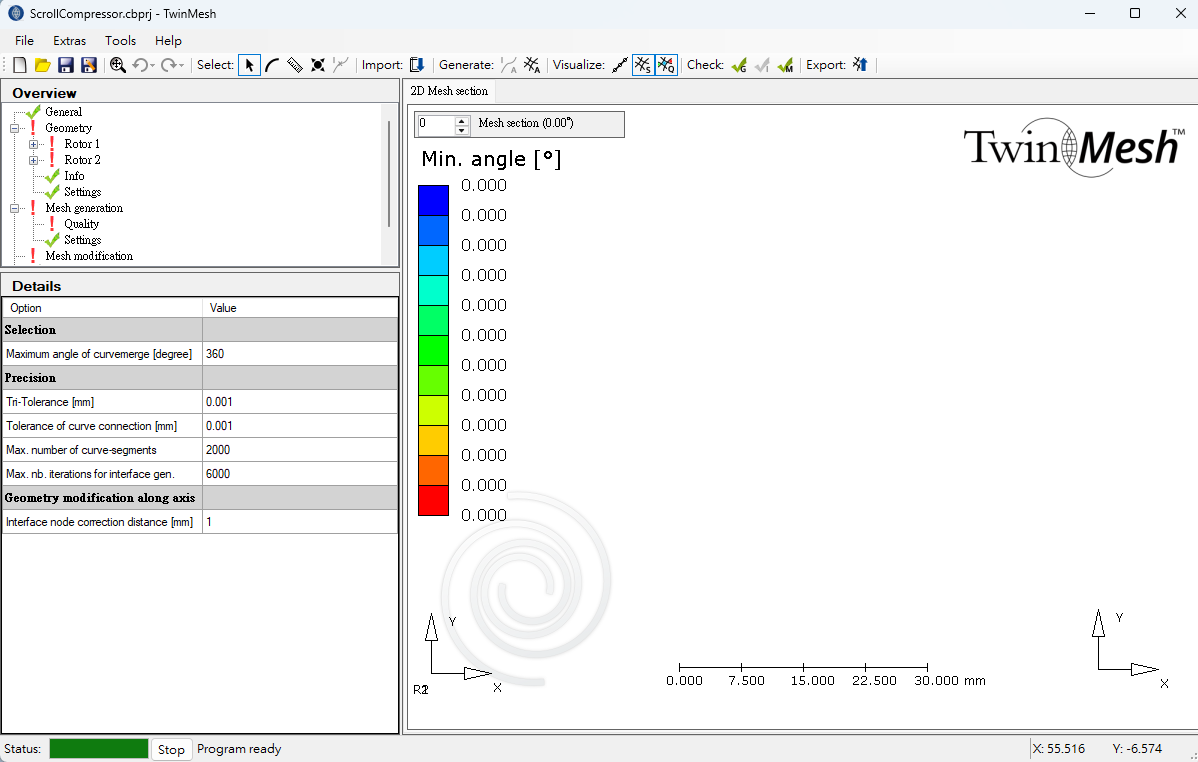Click the Precision group row

[x=200, y=378]
